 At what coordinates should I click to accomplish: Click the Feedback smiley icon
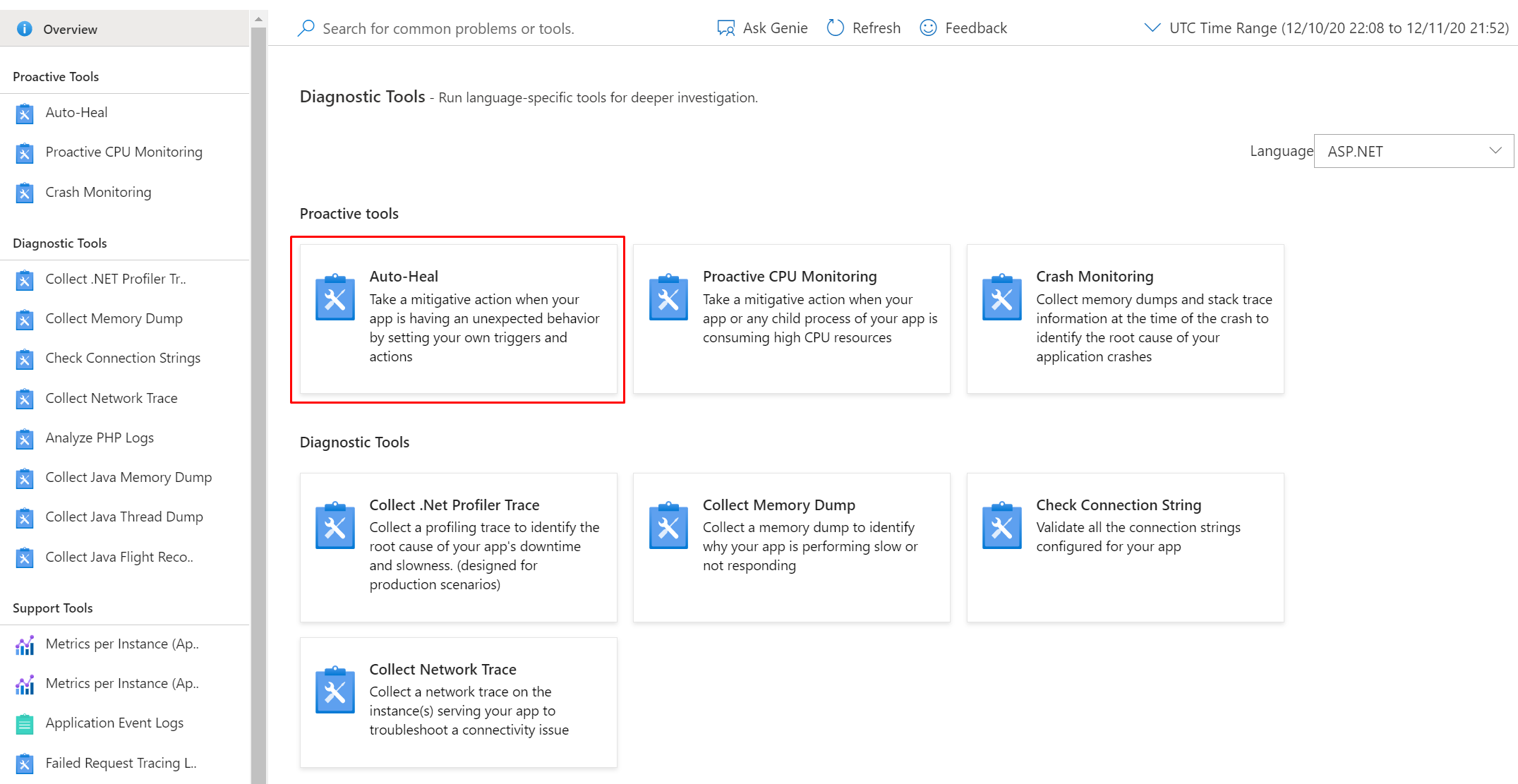928,28
